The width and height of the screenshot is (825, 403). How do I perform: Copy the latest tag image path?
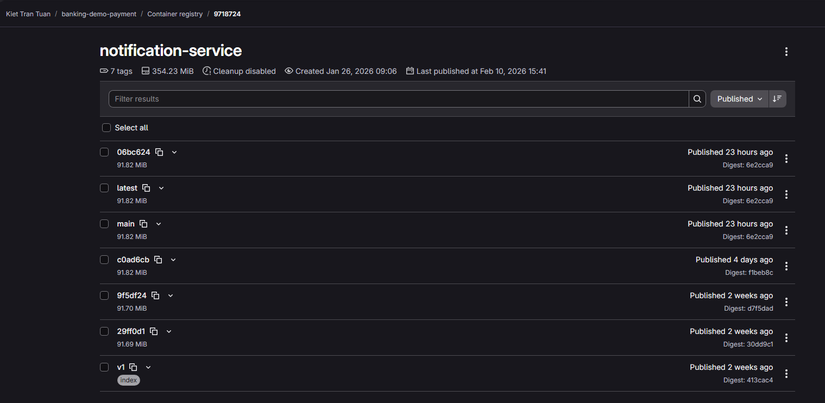pyautogui.click(x=146, y=188)
